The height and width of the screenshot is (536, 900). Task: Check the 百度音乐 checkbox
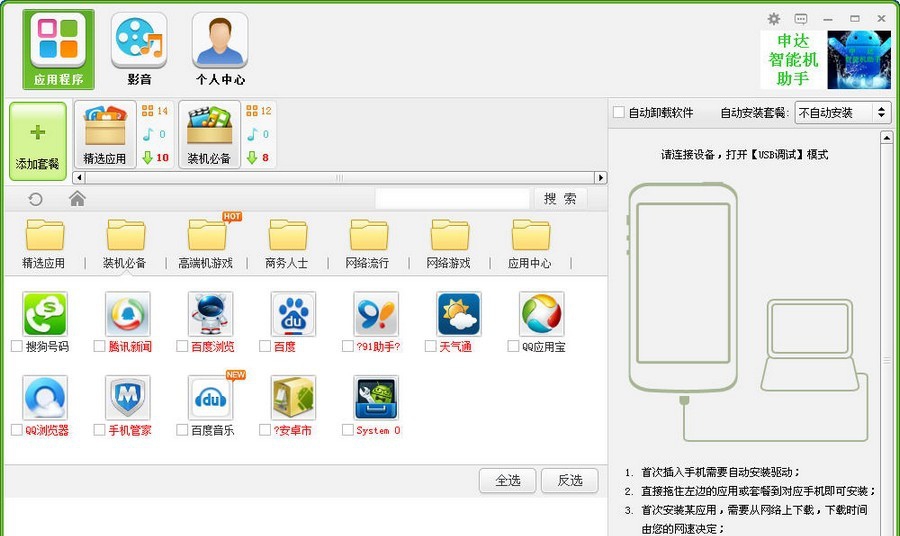(x=182, y=430)
